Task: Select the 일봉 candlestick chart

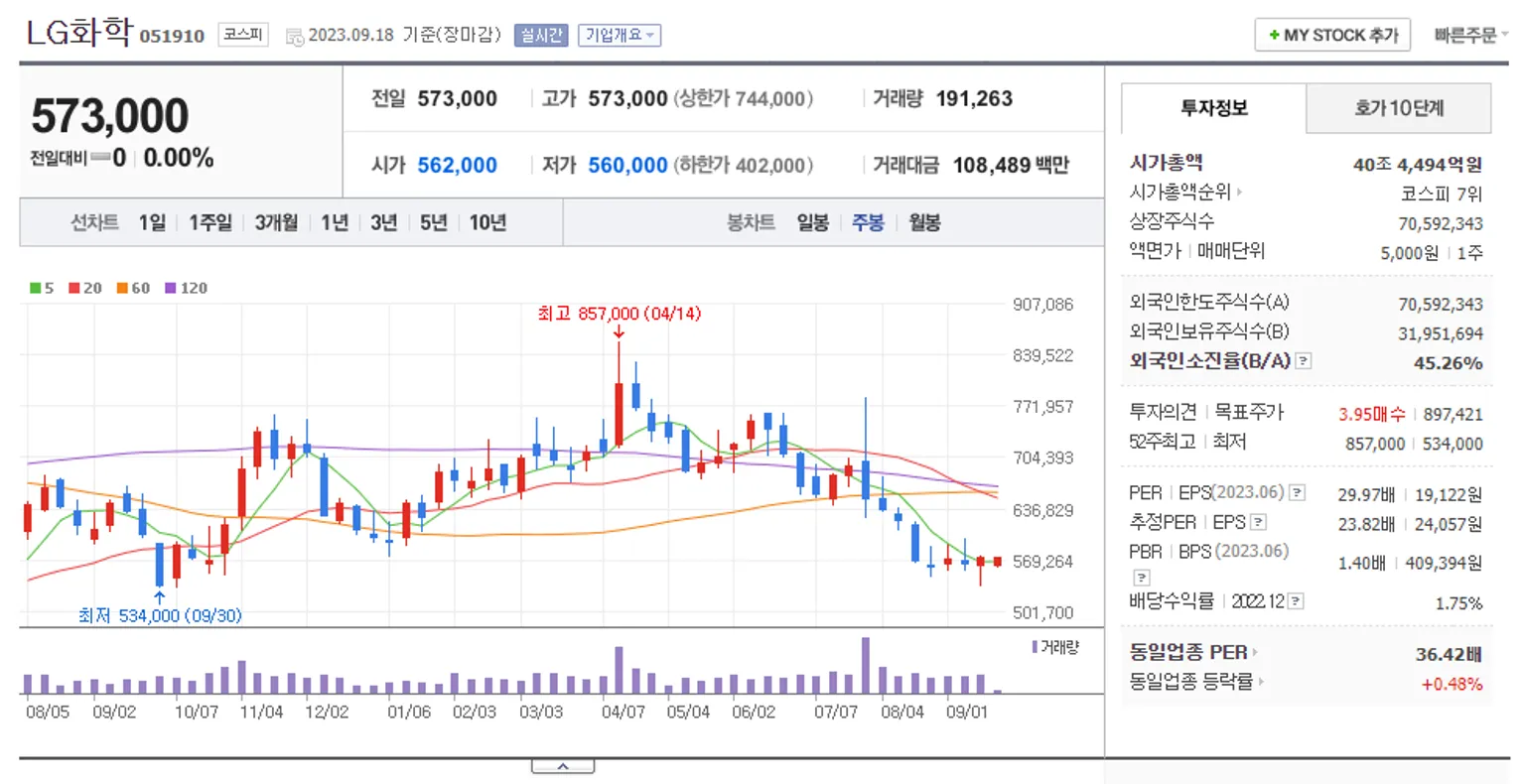Action: click(813, 222)
